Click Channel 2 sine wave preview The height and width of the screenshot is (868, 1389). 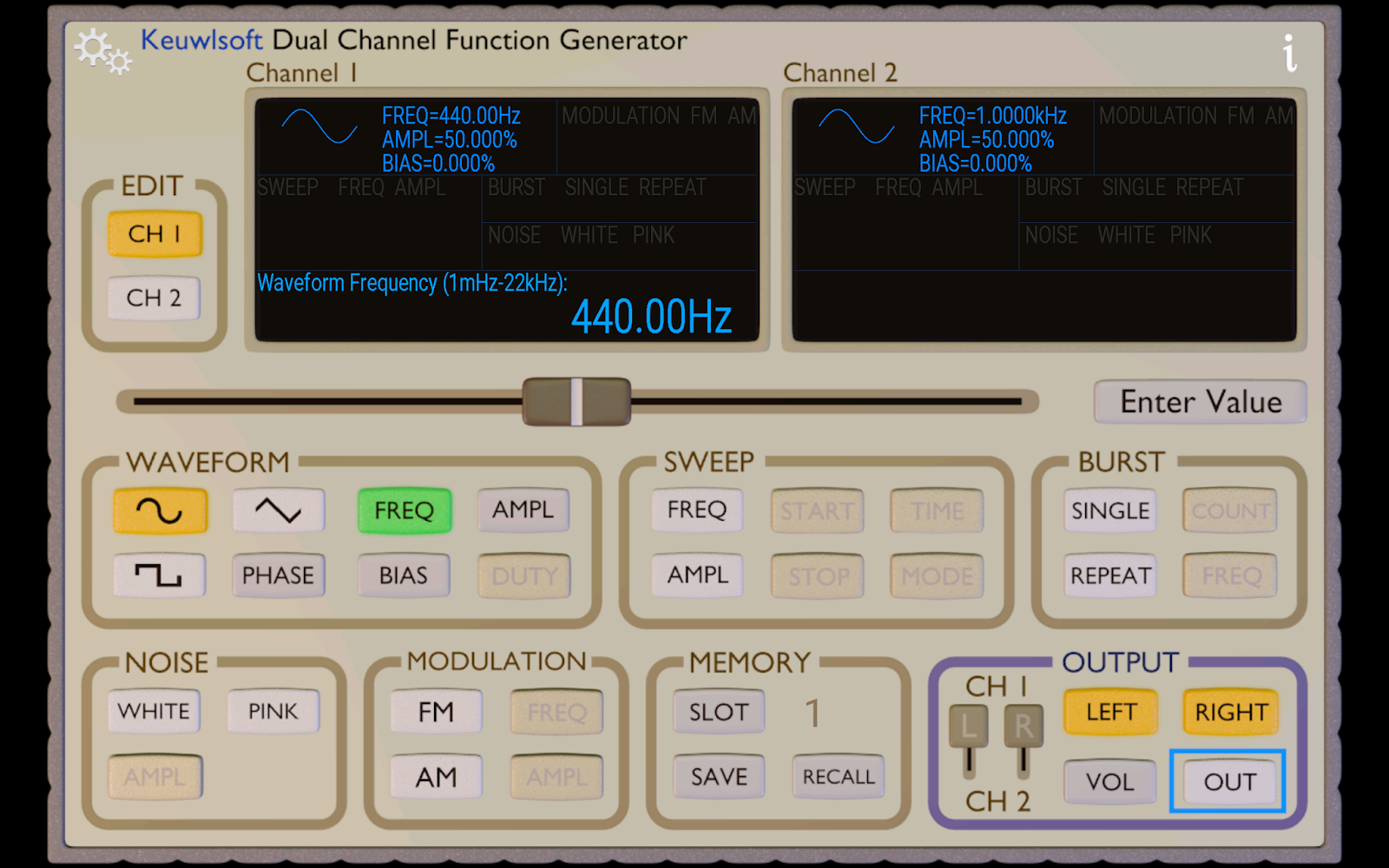[x=856, y=126]
